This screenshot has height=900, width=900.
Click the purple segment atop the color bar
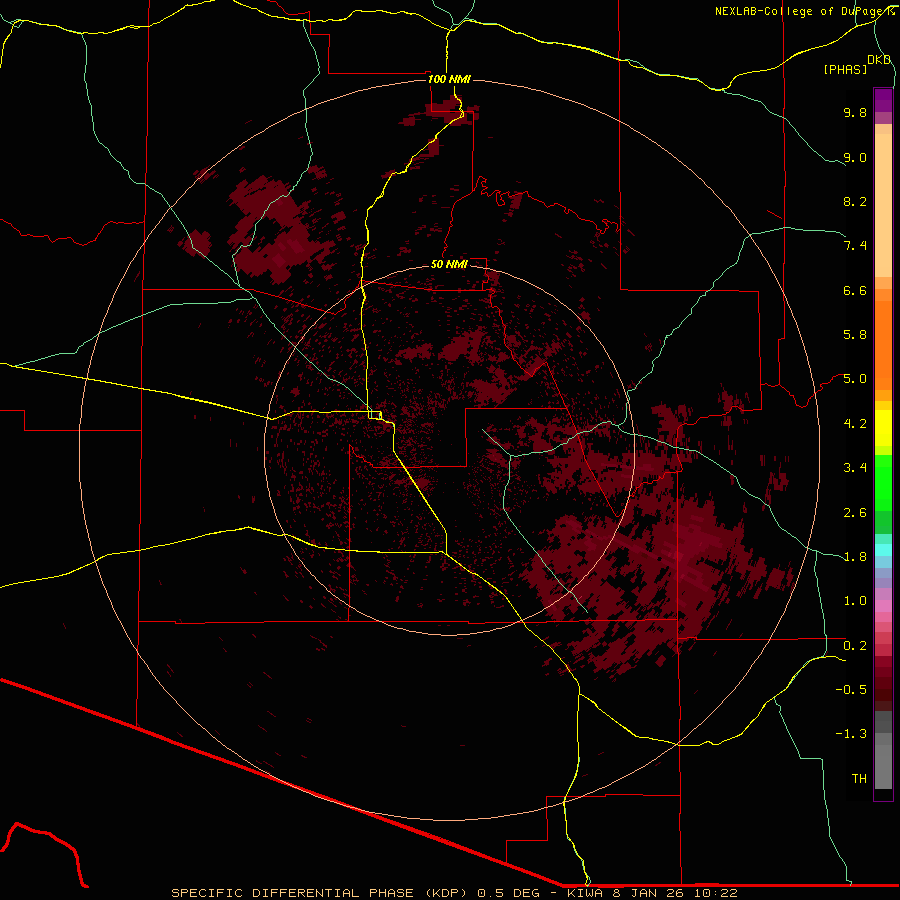tap(883, 100)
